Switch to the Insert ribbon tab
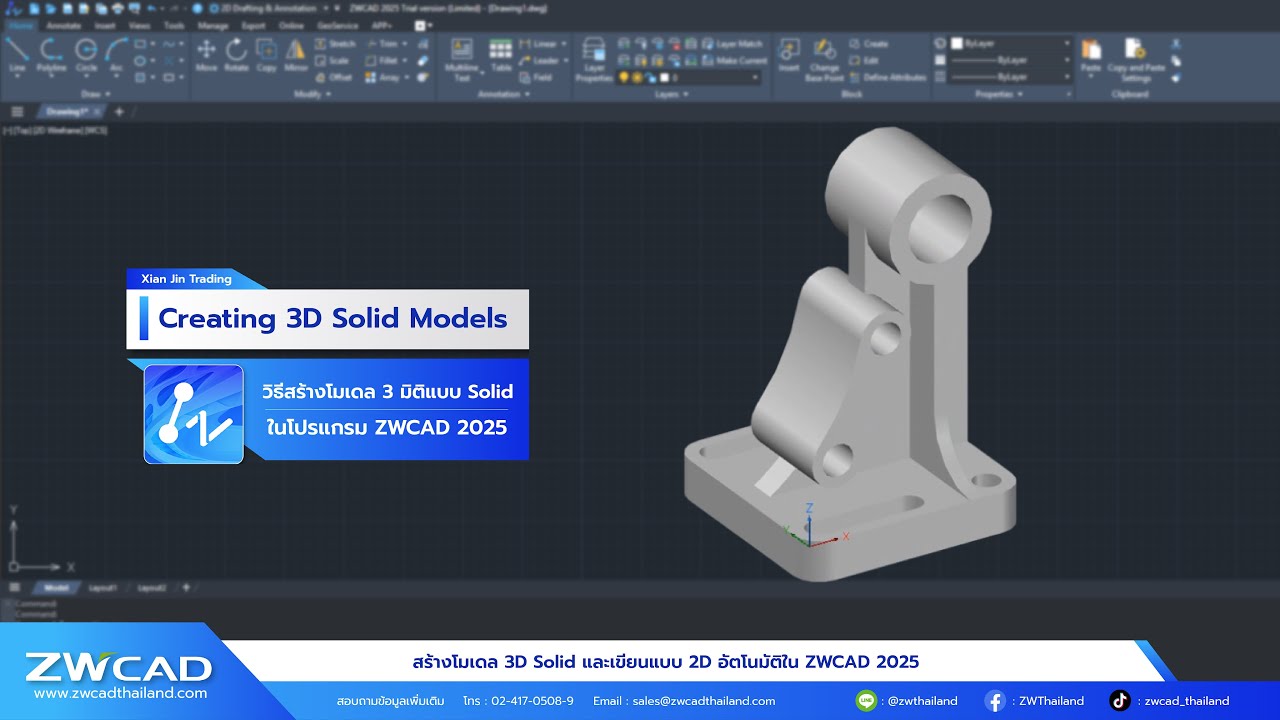The image size is (1280, 720). point(105,25)
